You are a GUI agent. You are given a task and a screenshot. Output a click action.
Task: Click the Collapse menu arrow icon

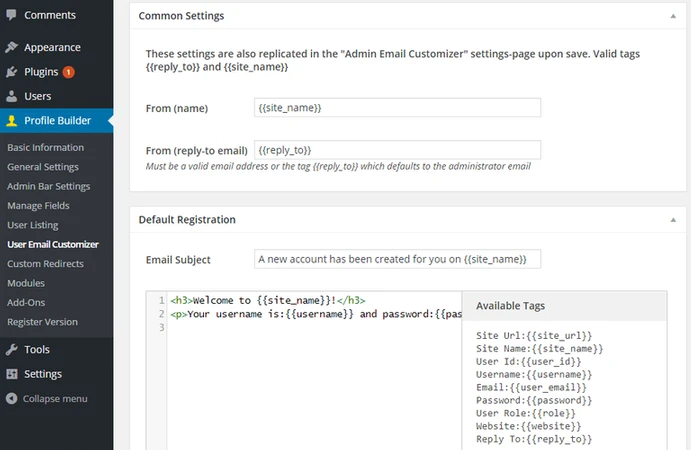(x=11, y=398)
